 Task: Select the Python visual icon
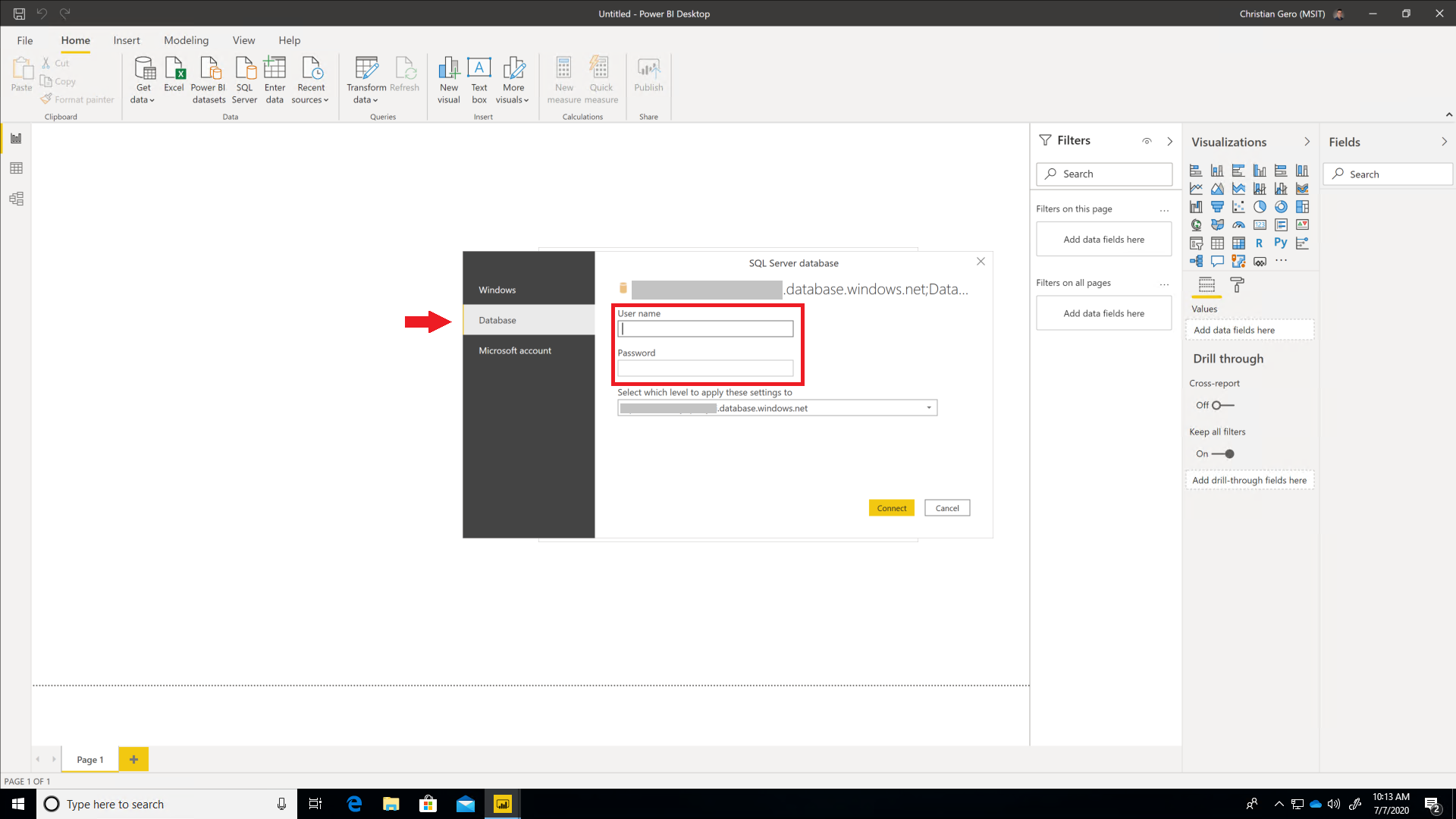(1280, 243)
